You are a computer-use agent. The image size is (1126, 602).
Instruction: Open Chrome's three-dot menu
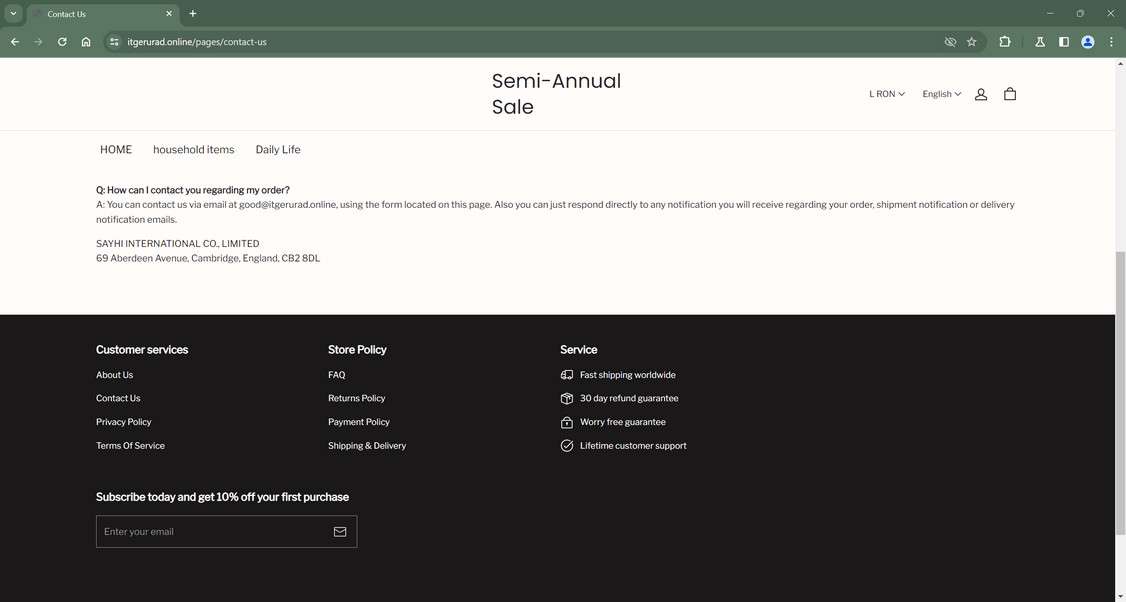(x=1110, y=42)
